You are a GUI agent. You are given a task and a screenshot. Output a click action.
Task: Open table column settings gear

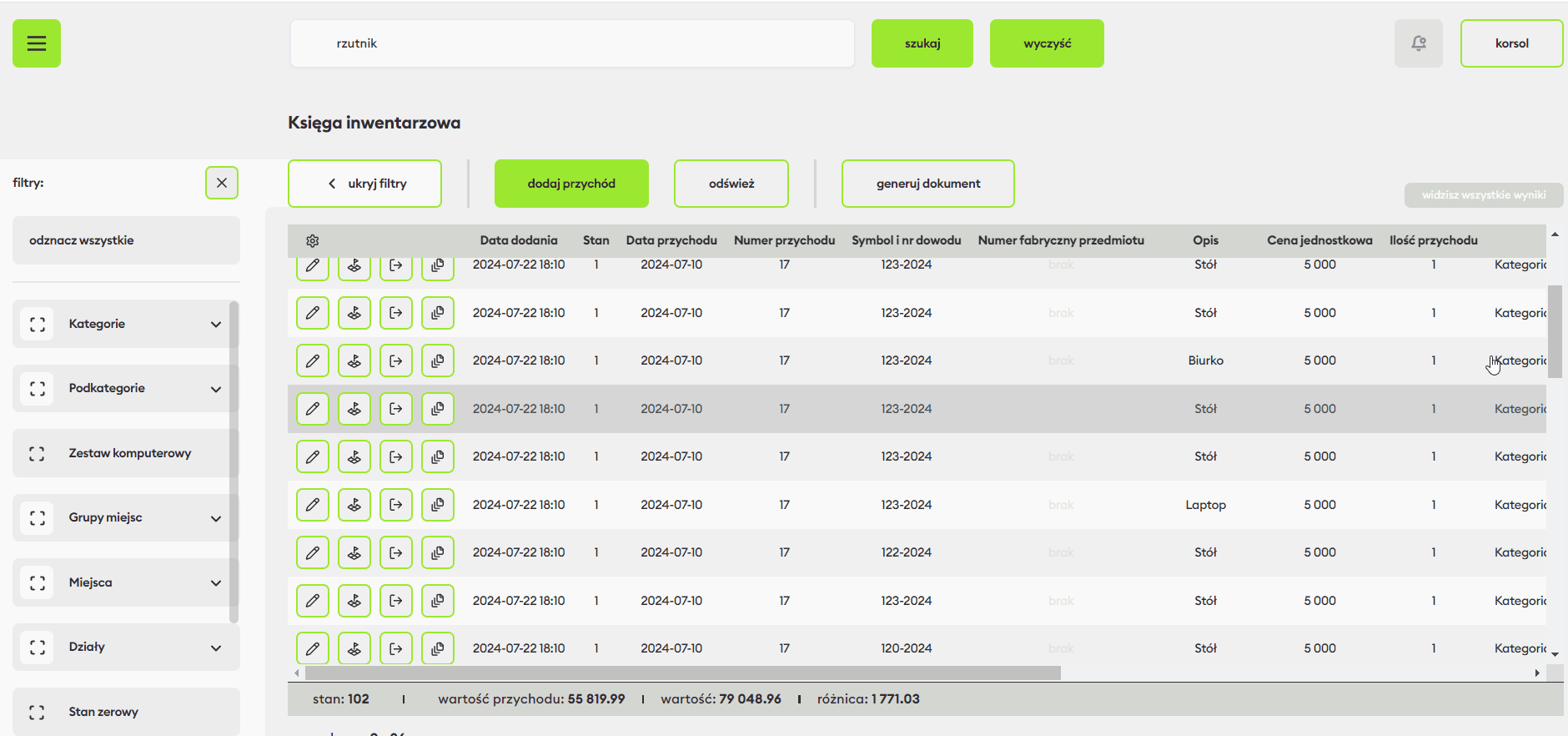(x=313, y=241)
